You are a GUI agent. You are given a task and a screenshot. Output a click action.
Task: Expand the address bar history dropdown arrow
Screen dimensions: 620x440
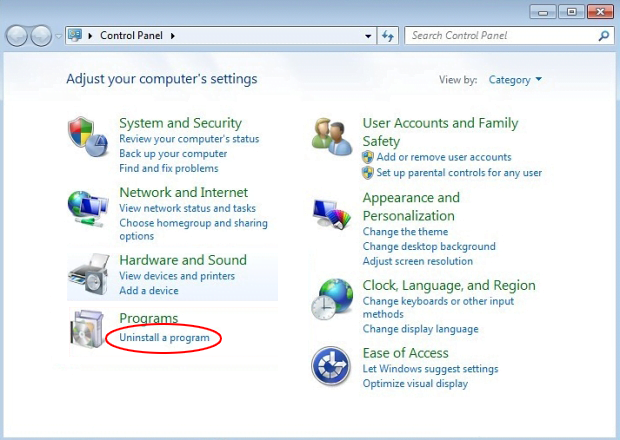click(368, 36)
